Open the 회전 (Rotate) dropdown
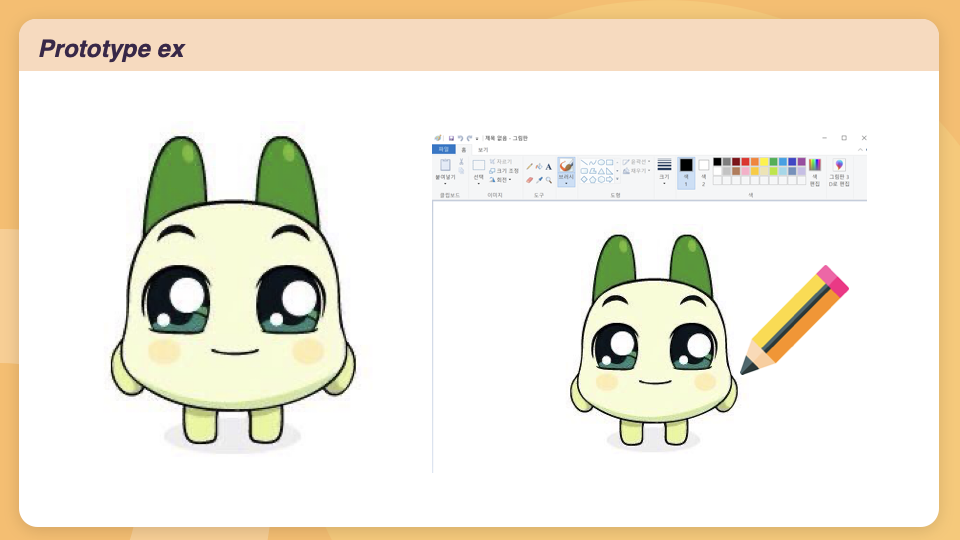 click(x=500, y=180)
